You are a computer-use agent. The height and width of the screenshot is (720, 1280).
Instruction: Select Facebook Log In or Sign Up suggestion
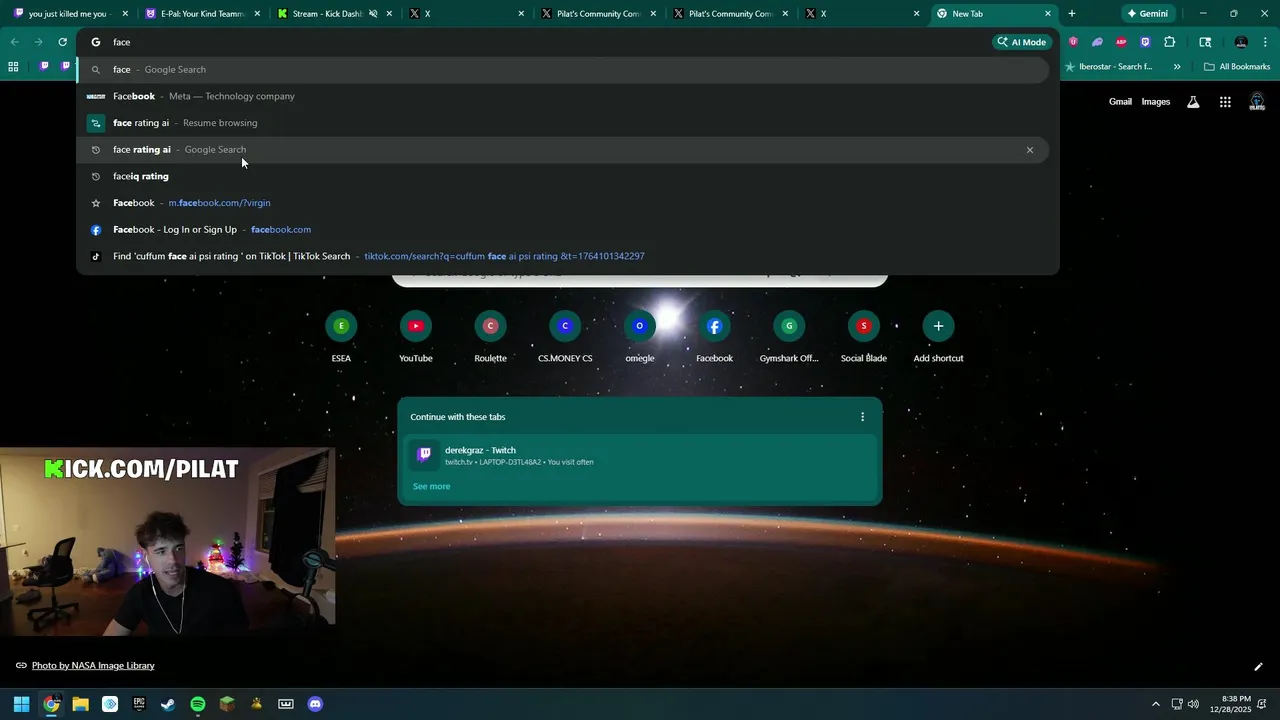564,229
